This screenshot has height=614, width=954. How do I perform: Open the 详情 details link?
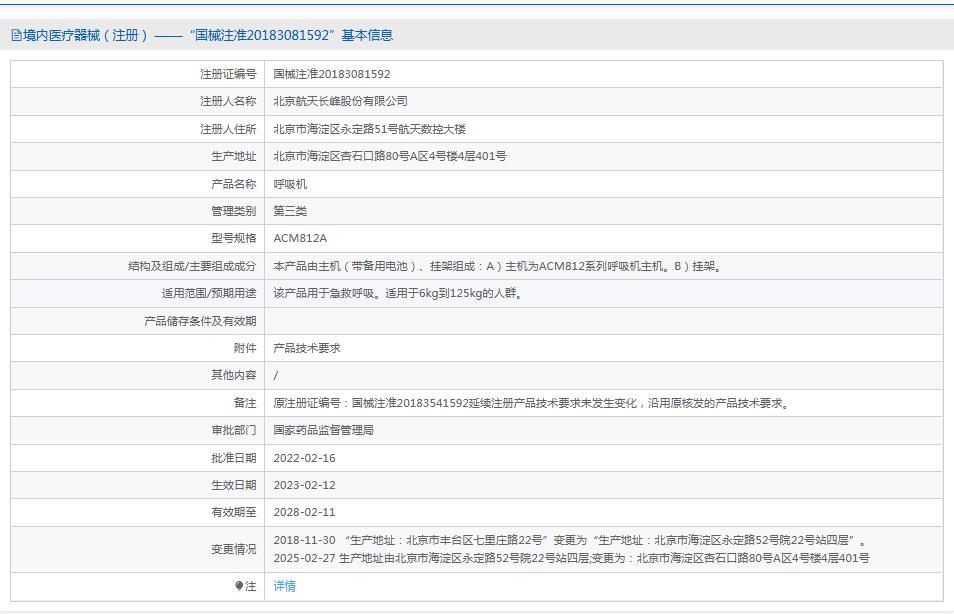[284, 586]
